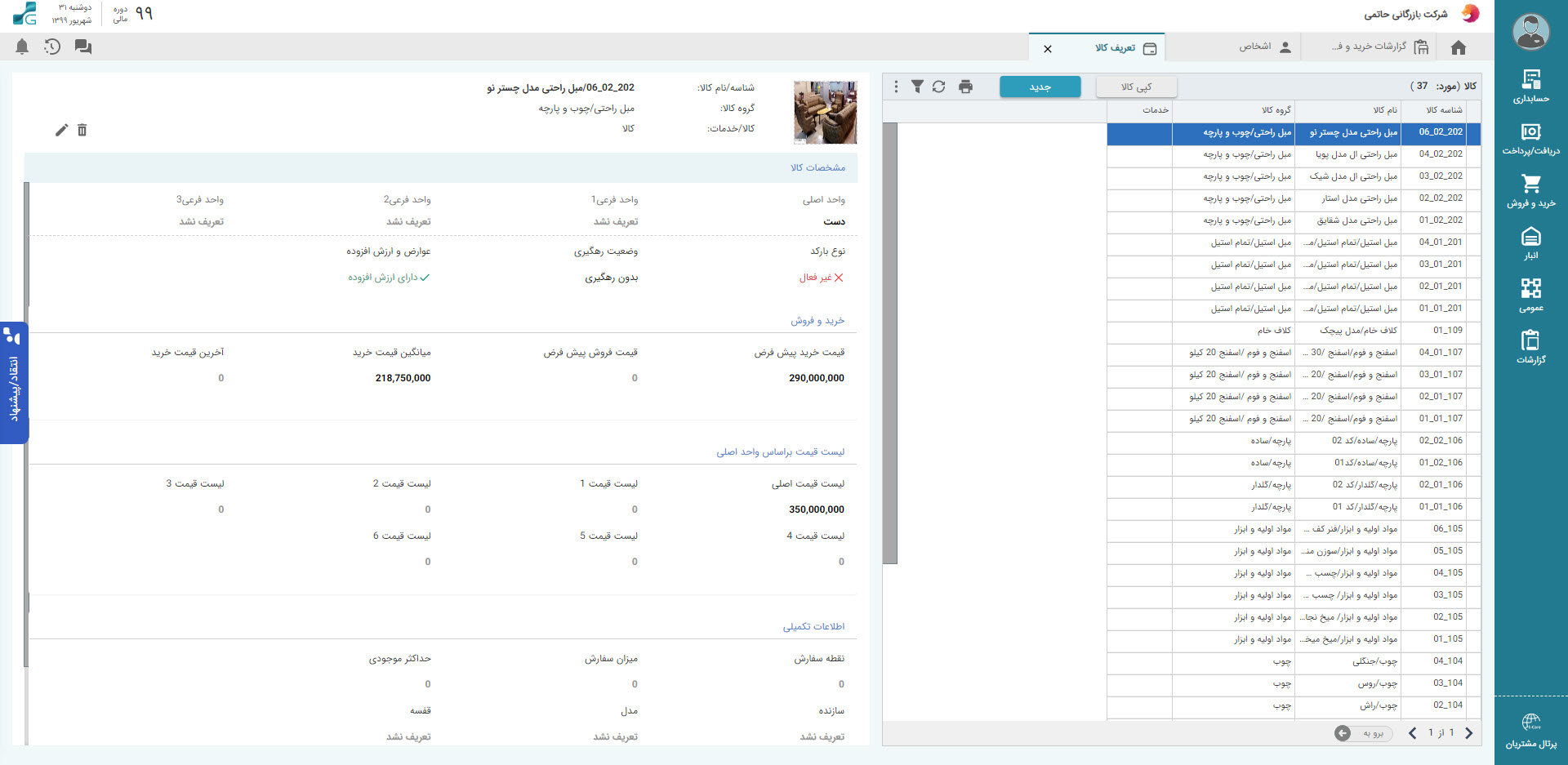Click the برو به page input field

pos(1372,733)
